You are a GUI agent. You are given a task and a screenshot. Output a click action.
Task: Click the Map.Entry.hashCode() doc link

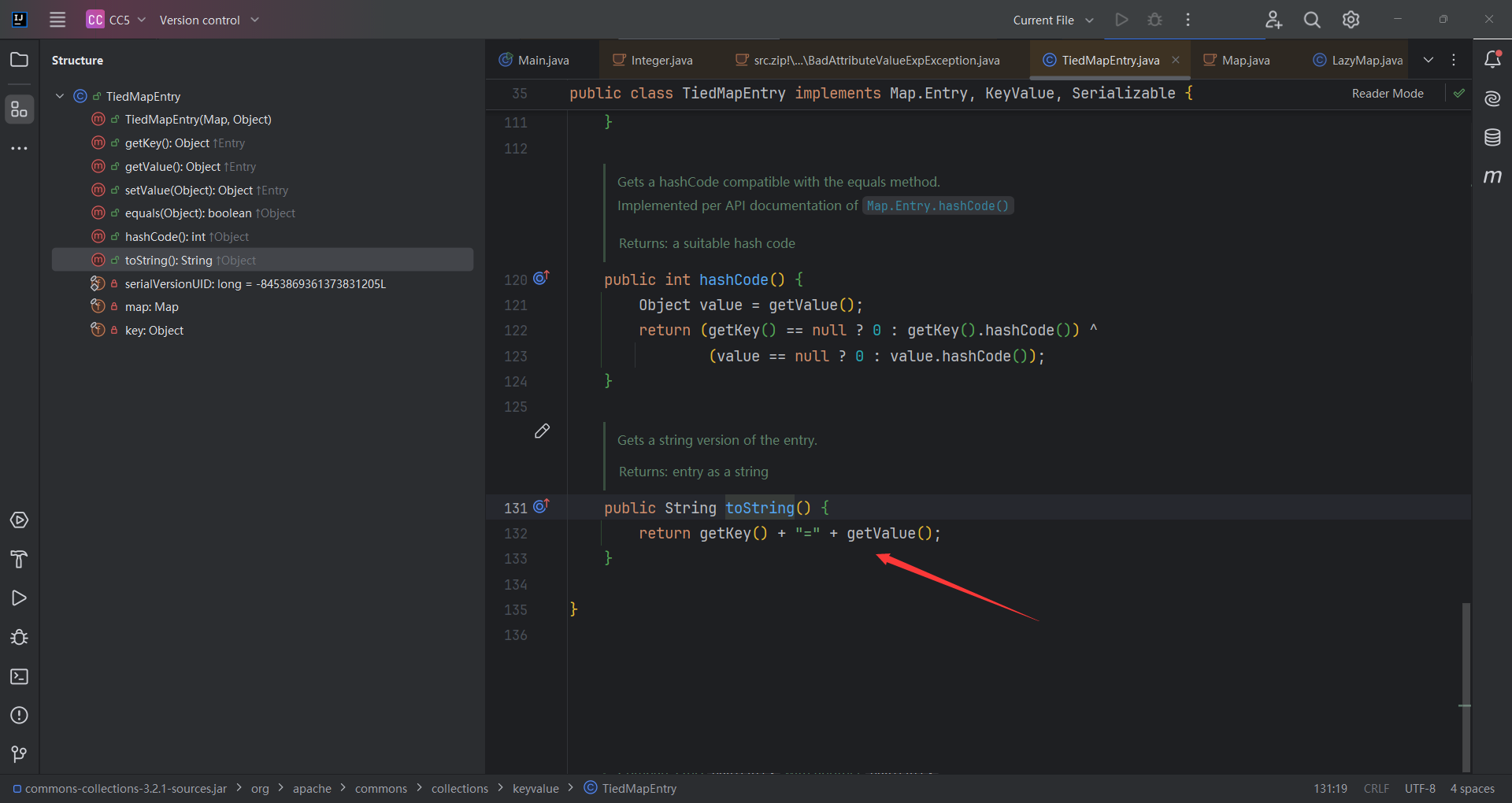(x=937, y=205)
